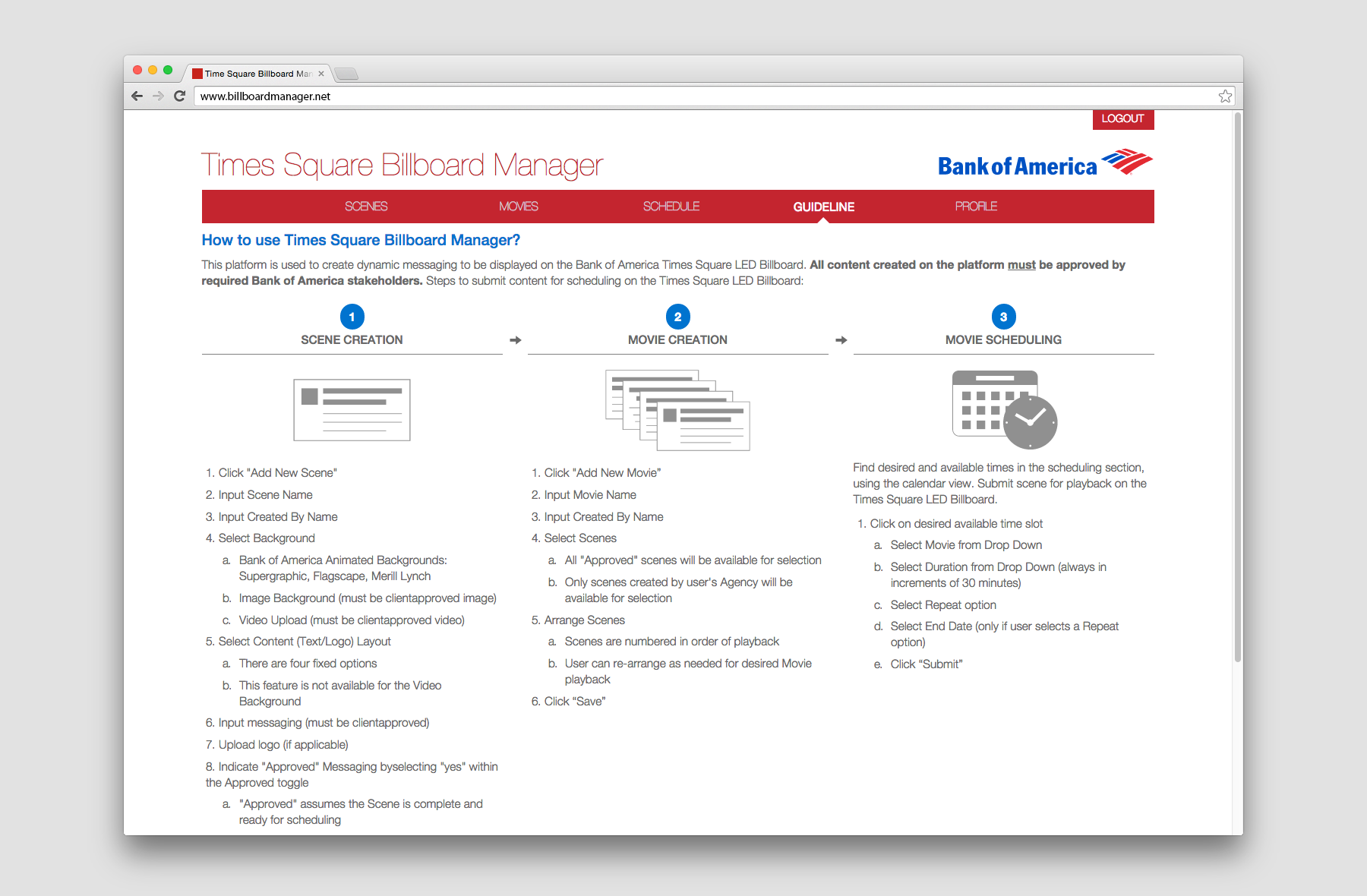Click the step 3 blue circle
The image size is (1367, 896).
pos(1003,317)
